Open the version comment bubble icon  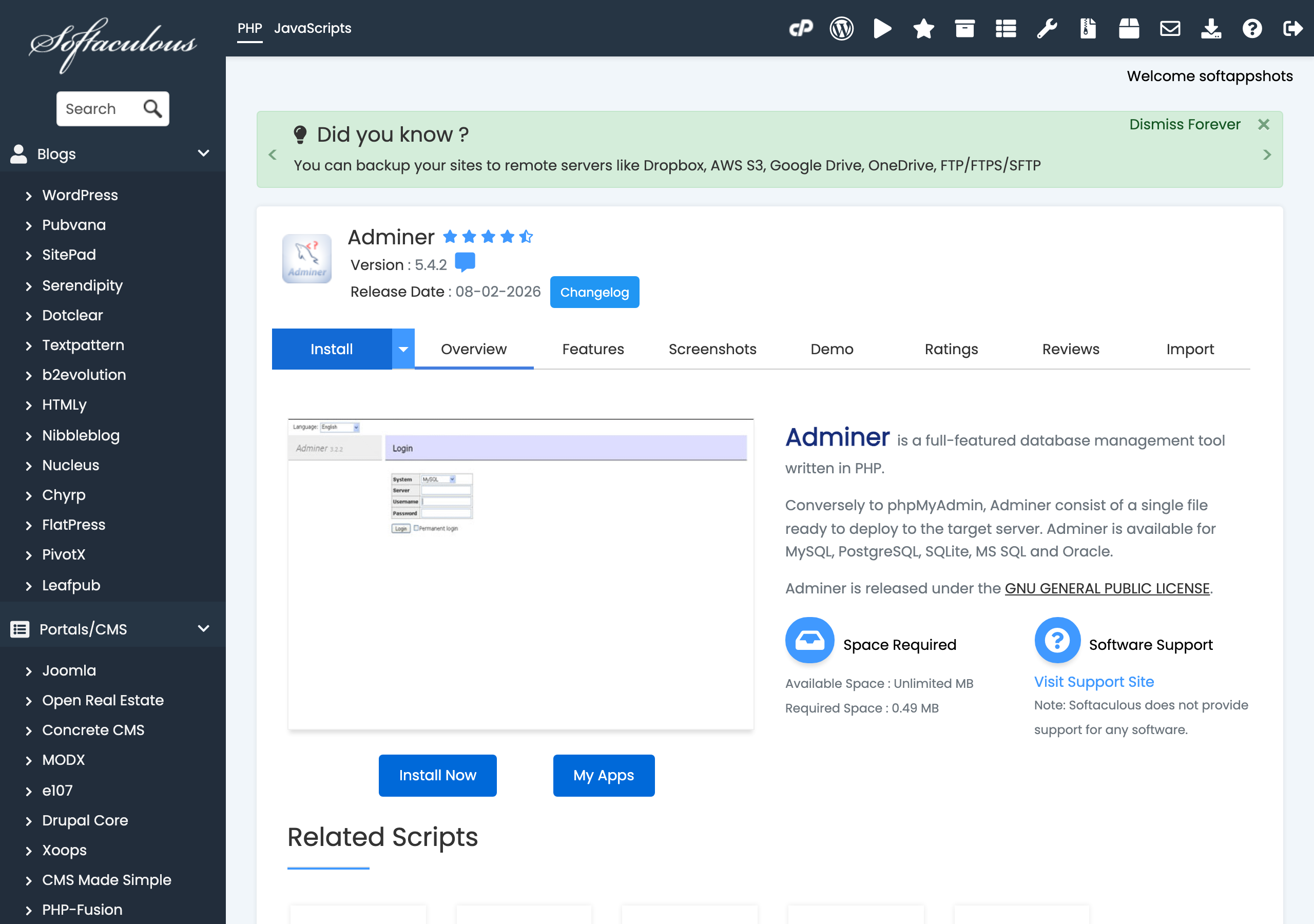pyautogui.click(x=465, y=263)
